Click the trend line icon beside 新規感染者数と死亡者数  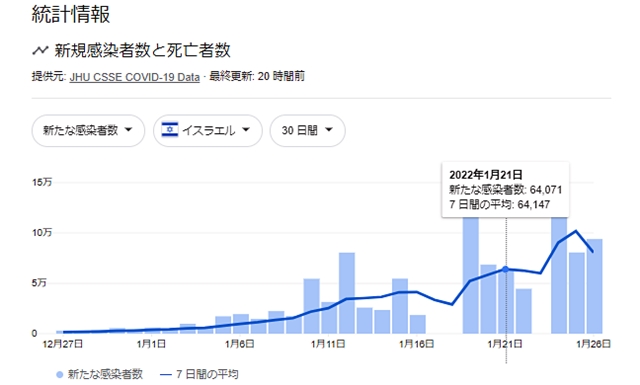[x=40, y=51]
